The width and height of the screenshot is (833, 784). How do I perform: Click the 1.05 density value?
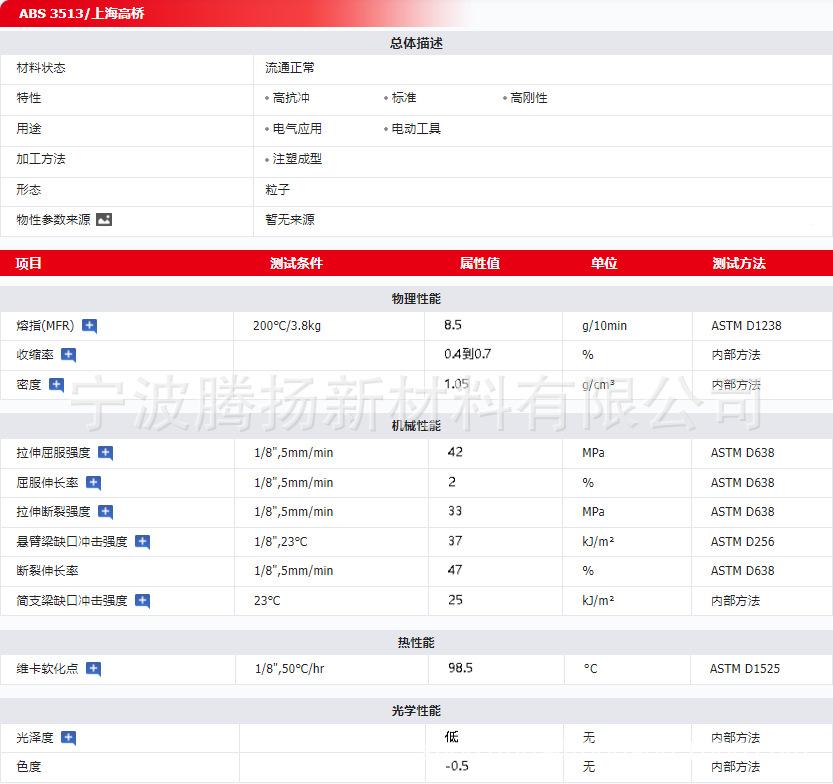[457, 384]
